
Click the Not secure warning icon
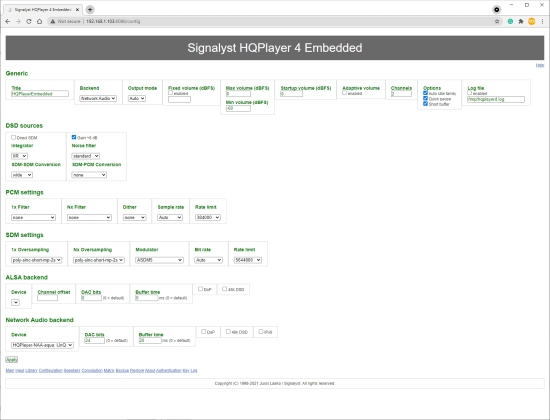pyautogui.click(x=53, y=21)
